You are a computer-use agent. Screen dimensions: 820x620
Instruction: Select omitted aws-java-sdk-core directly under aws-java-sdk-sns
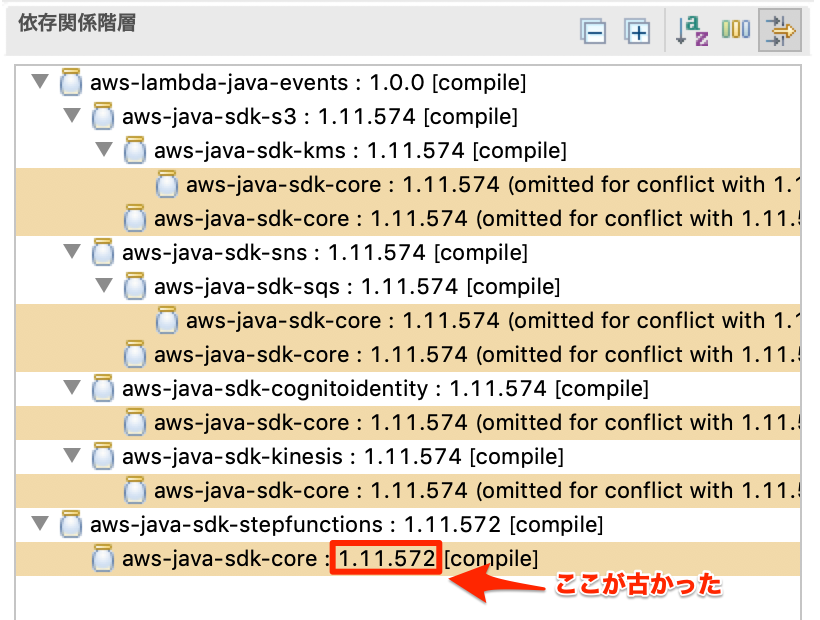408,354
